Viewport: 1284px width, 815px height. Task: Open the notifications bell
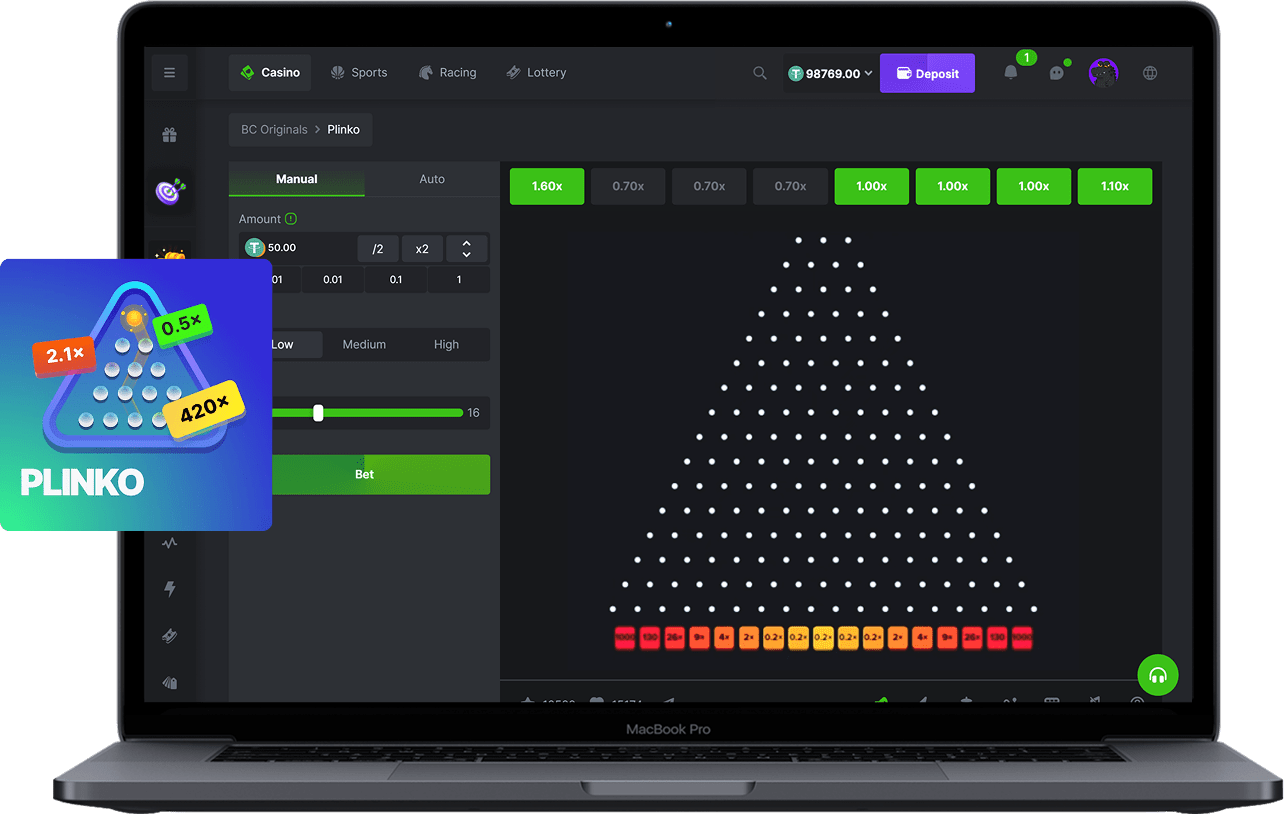click(x=1011, y=73)
